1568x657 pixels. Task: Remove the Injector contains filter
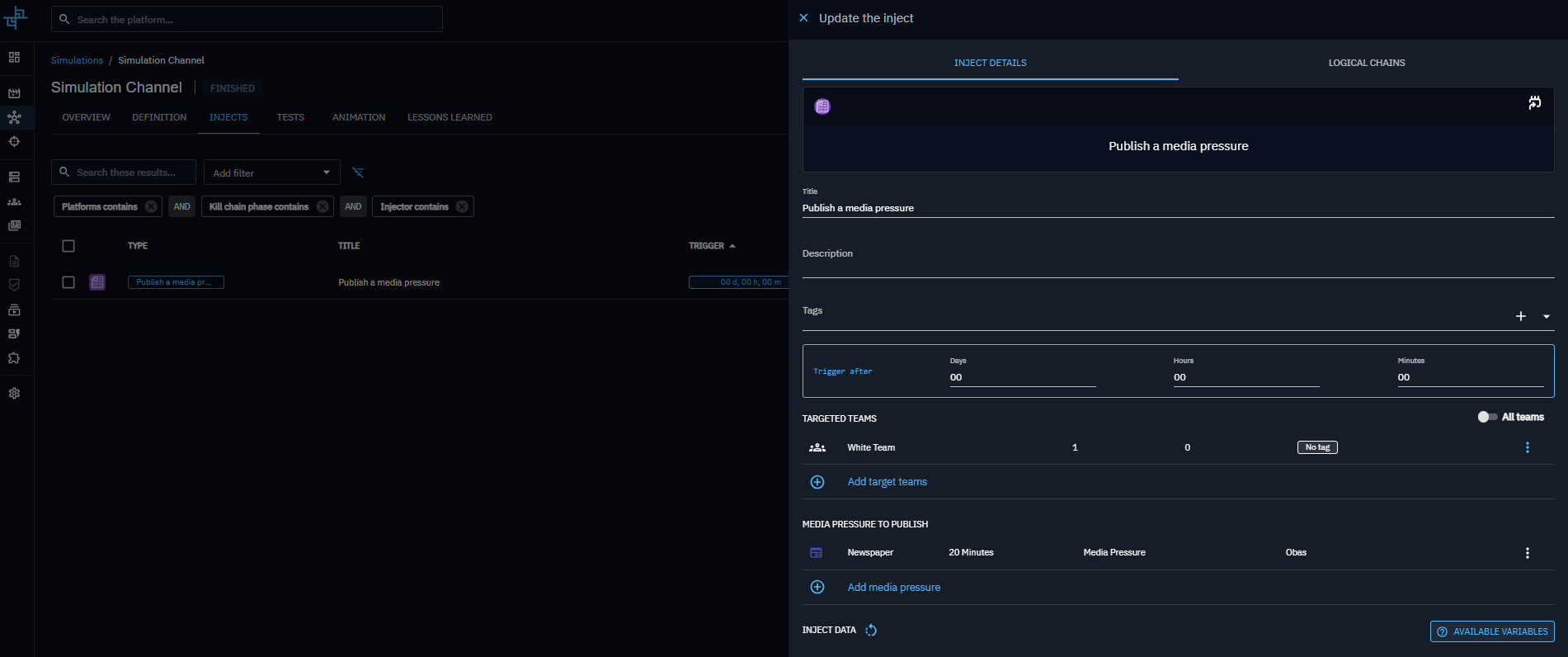[x=462, y=206]
